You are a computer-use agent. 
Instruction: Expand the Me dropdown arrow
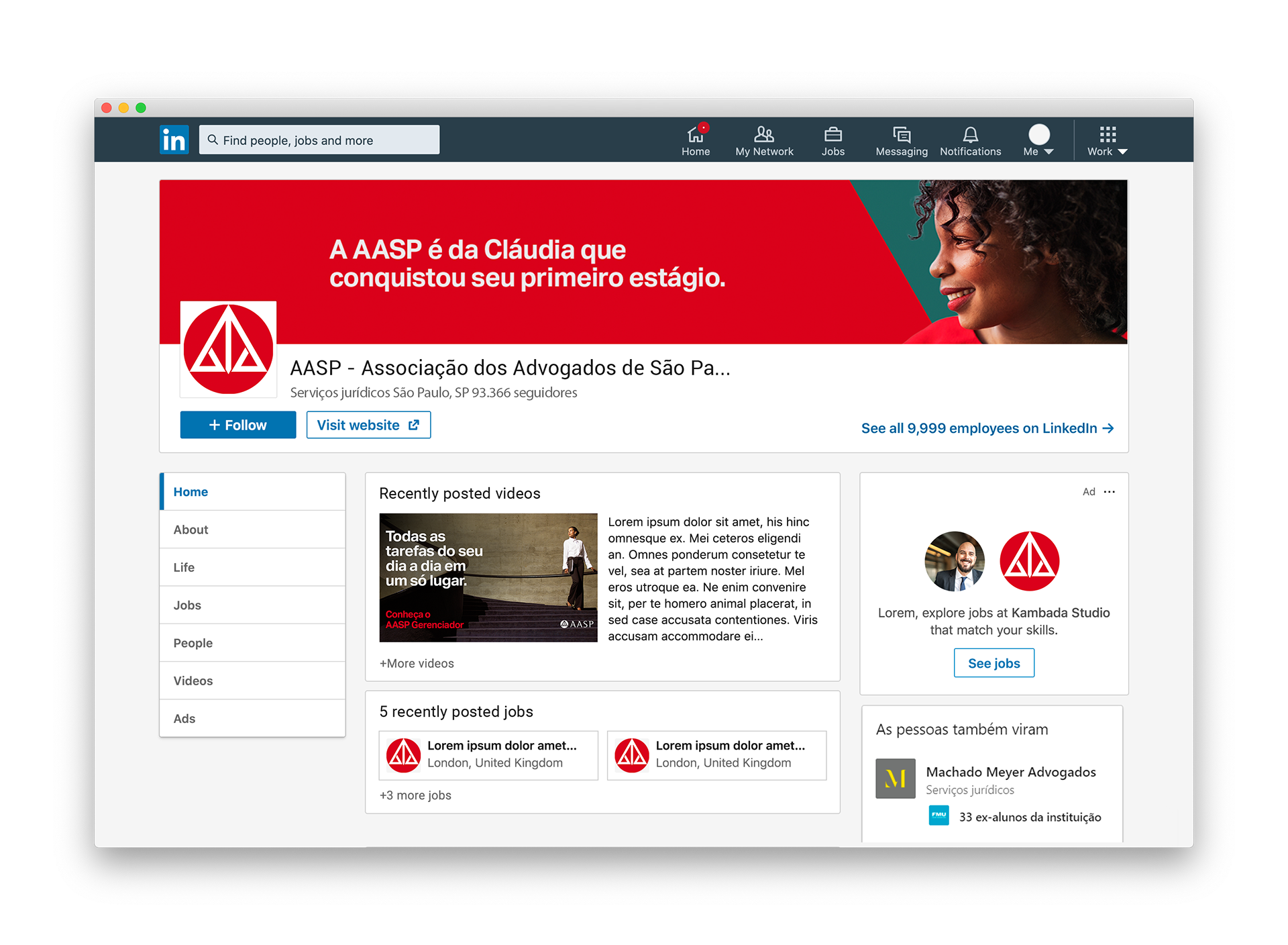pos(1049,152)
